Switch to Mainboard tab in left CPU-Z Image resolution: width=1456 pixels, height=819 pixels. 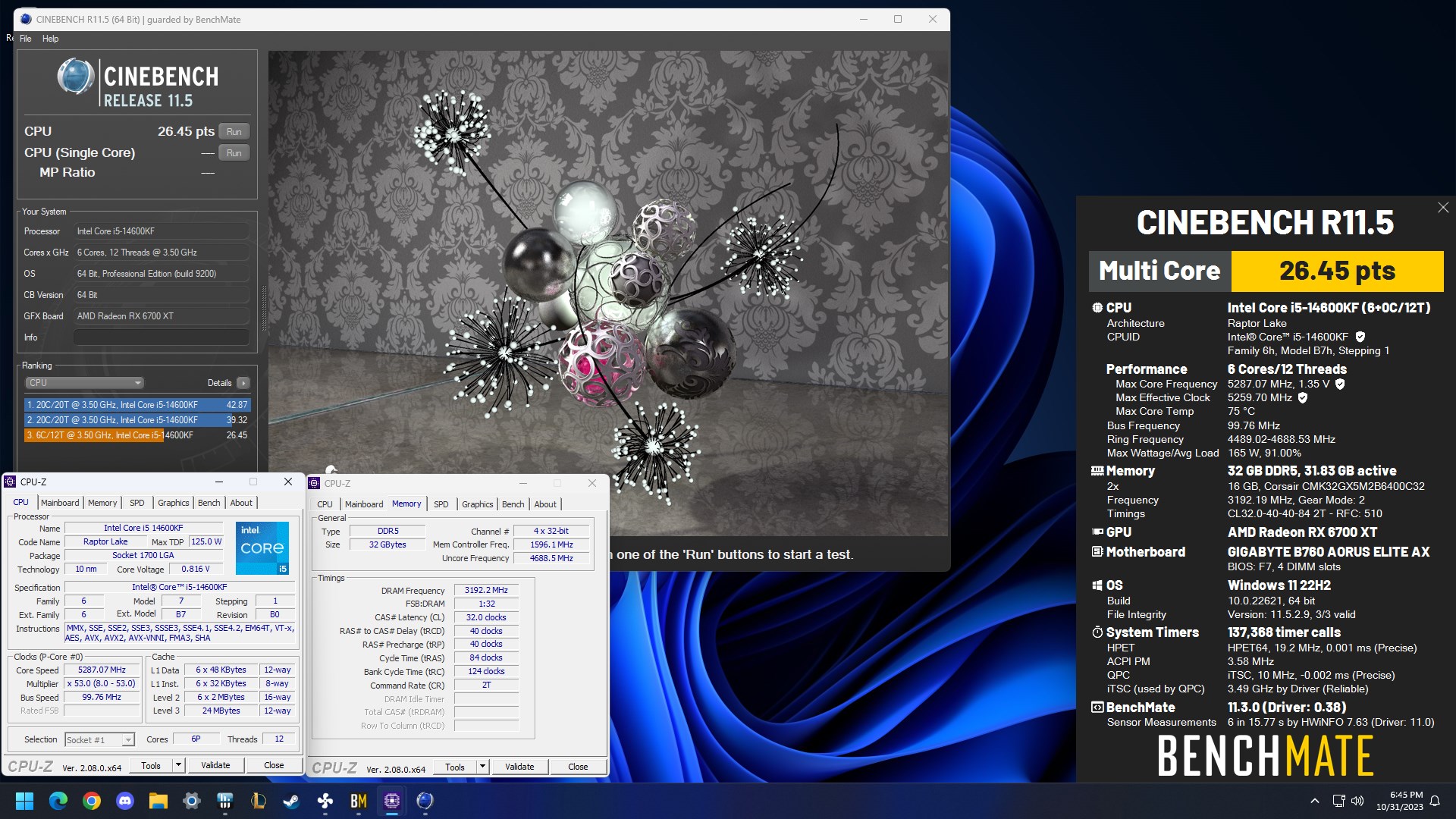60,503
